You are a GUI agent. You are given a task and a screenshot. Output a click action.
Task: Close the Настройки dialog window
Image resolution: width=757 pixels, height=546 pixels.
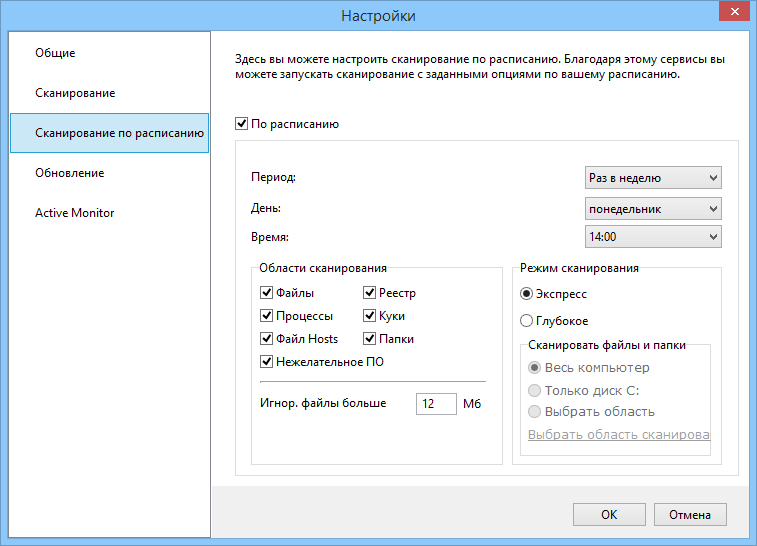coord(733,12)
